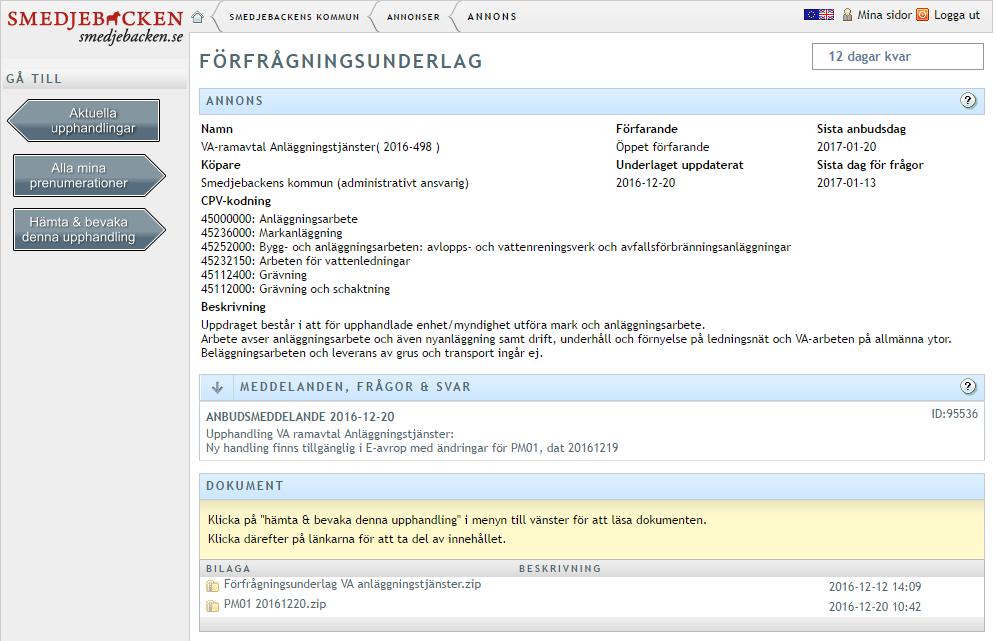This screenshot has height=641, width=997.
Task: Select tender name VA-ramavtal Anläggningstjänster( 2016-498 )
Action: [x=320, y=147]
